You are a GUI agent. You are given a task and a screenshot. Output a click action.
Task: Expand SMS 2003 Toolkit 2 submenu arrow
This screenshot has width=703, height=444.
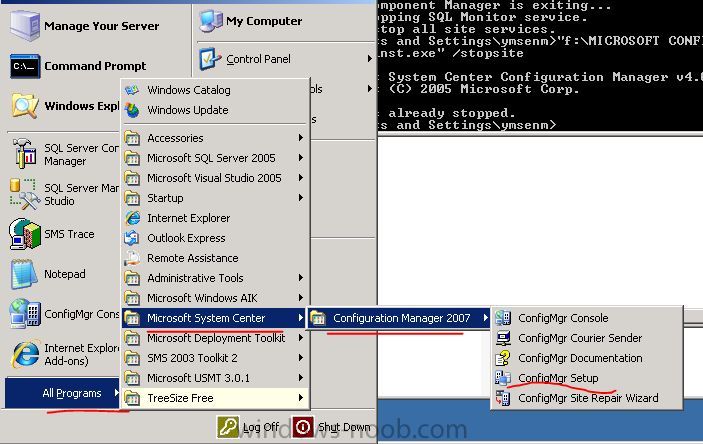[301, 357]
